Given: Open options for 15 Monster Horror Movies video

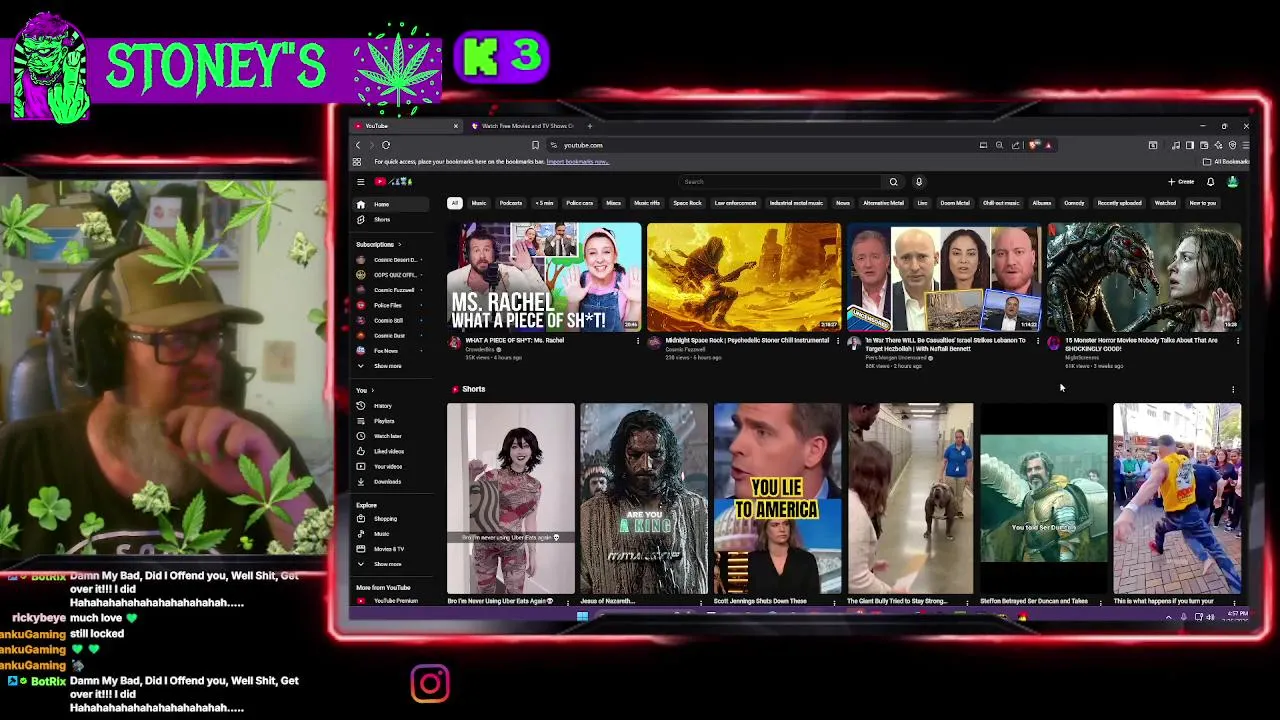Looking at the screenshot, I should coord(1238,341).
